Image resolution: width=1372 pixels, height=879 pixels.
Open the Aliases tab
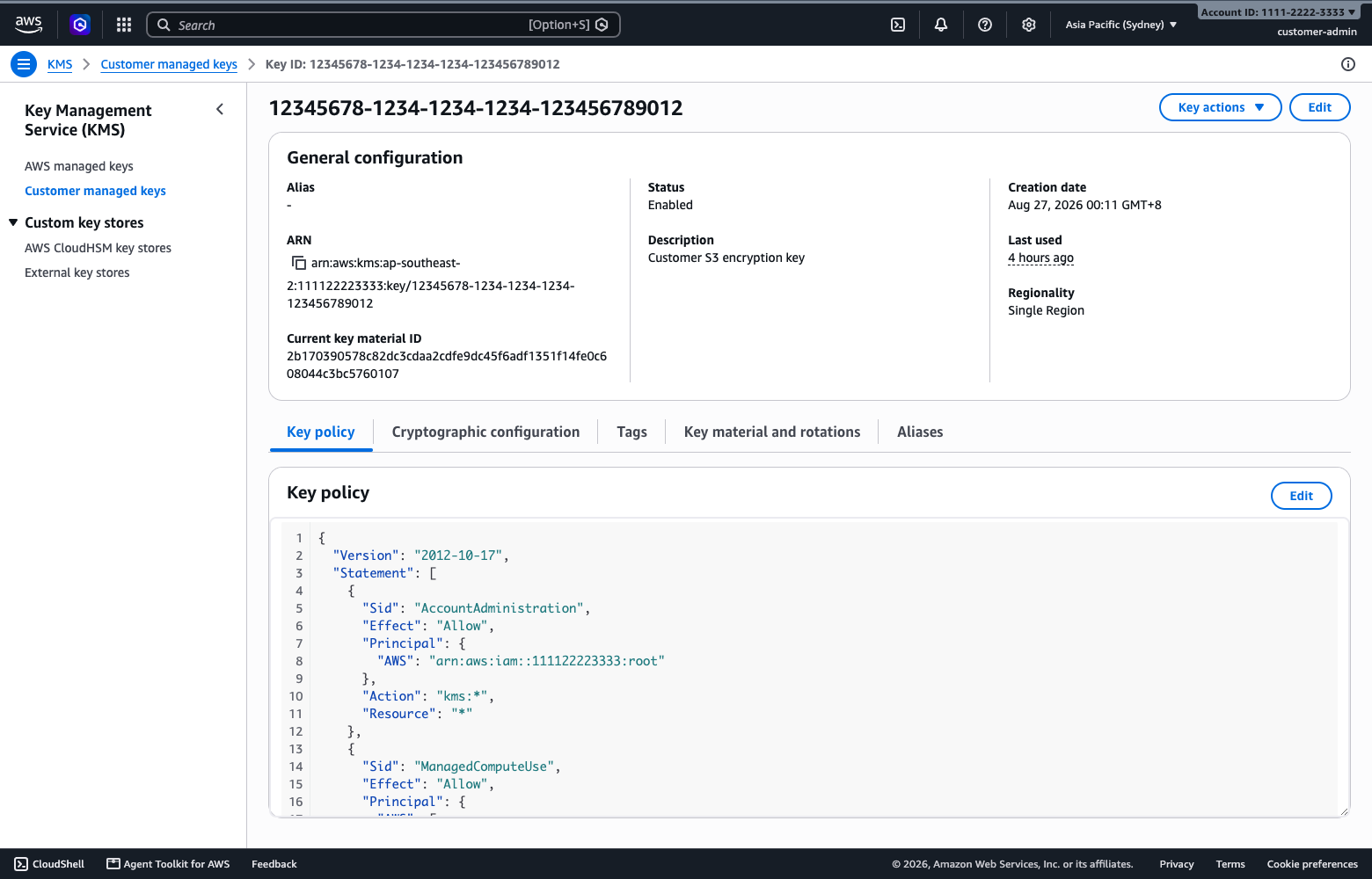(x=920, y=432)
